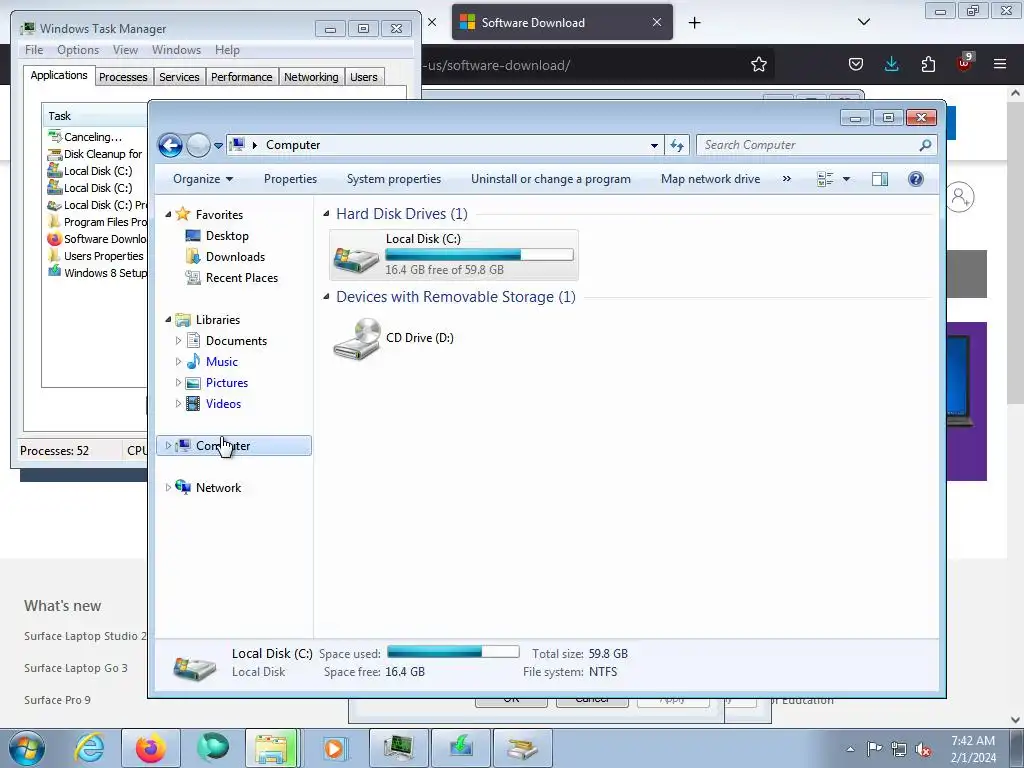Open the List all tabs dropdown
The image size is (1024, 768).
click(x=863, y=22)
